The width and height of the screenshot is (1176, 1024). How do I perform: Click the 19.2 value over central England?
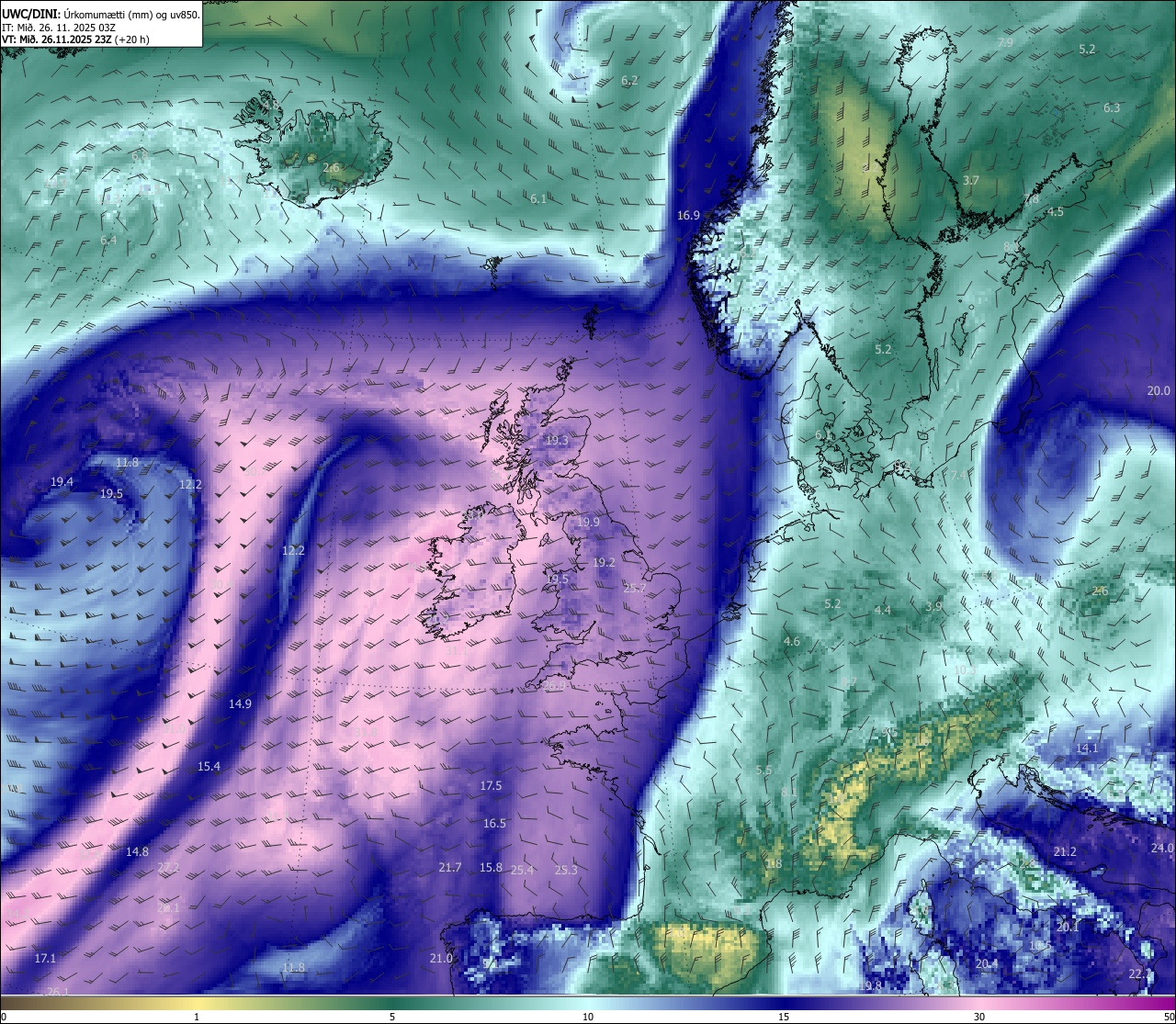(604, 563)
